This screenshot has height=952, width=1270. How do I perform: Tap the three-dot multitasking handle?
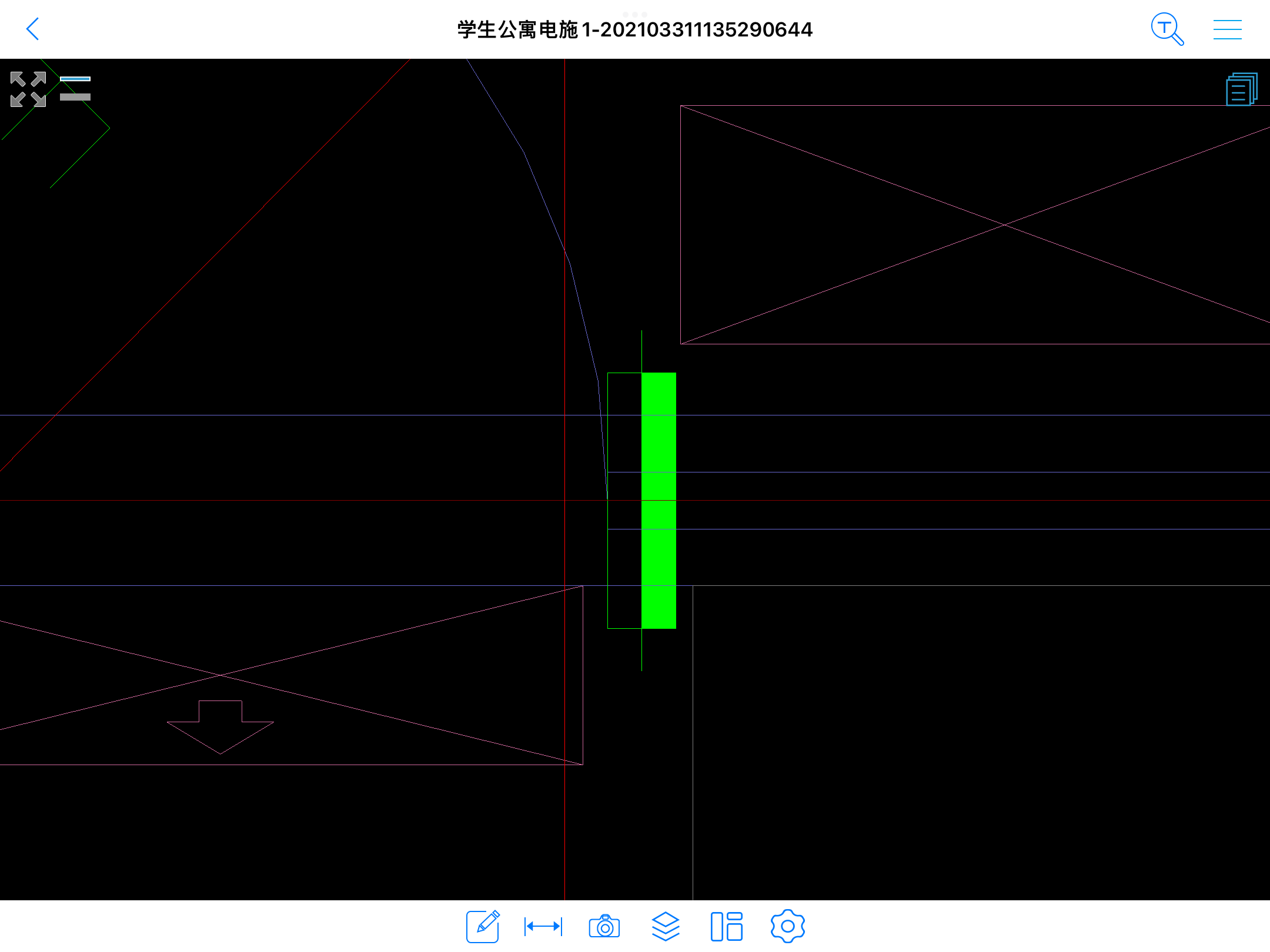coord(635,14)
